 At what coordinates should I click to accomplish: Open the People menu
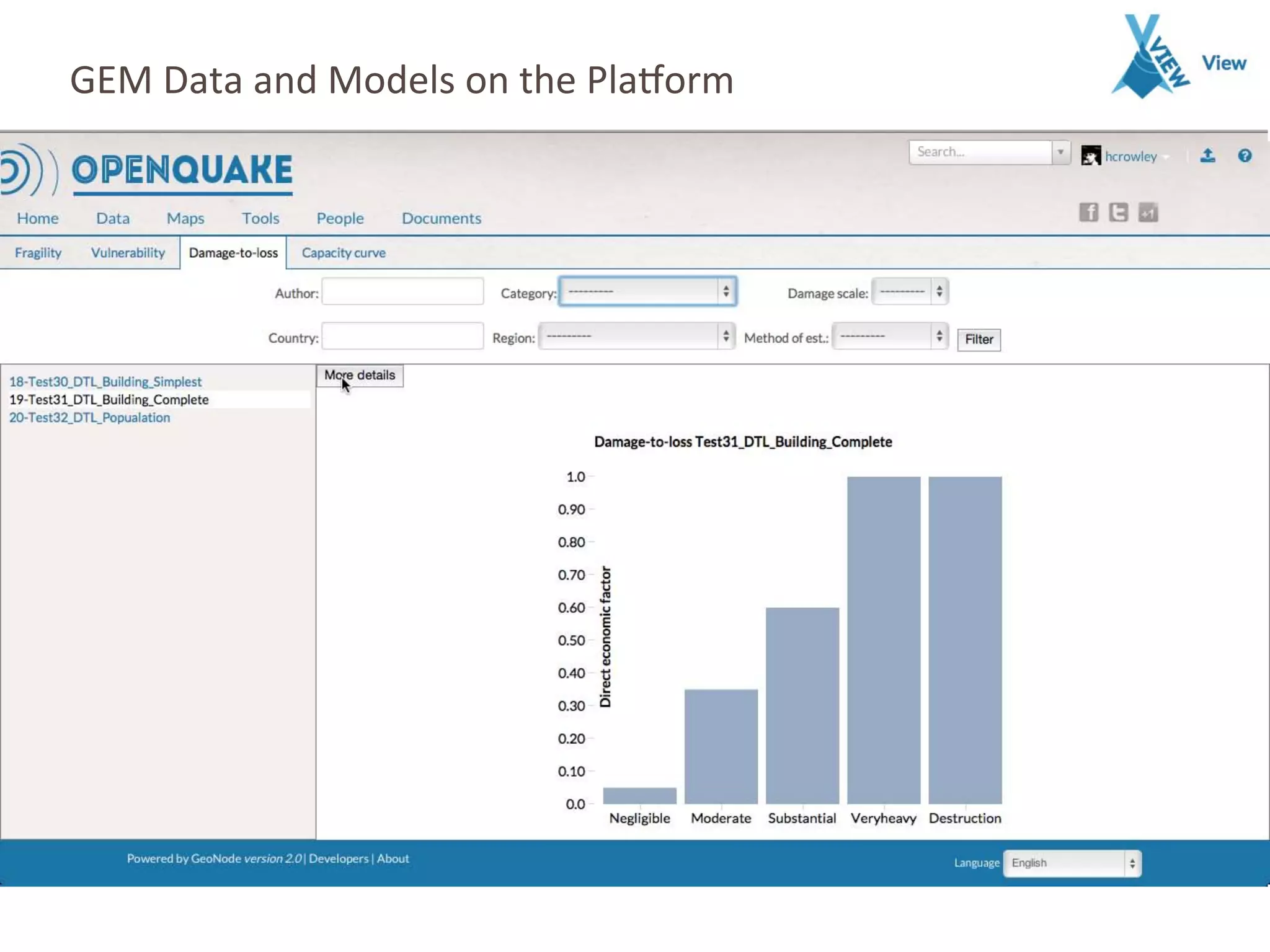click(x=340, y=218)
